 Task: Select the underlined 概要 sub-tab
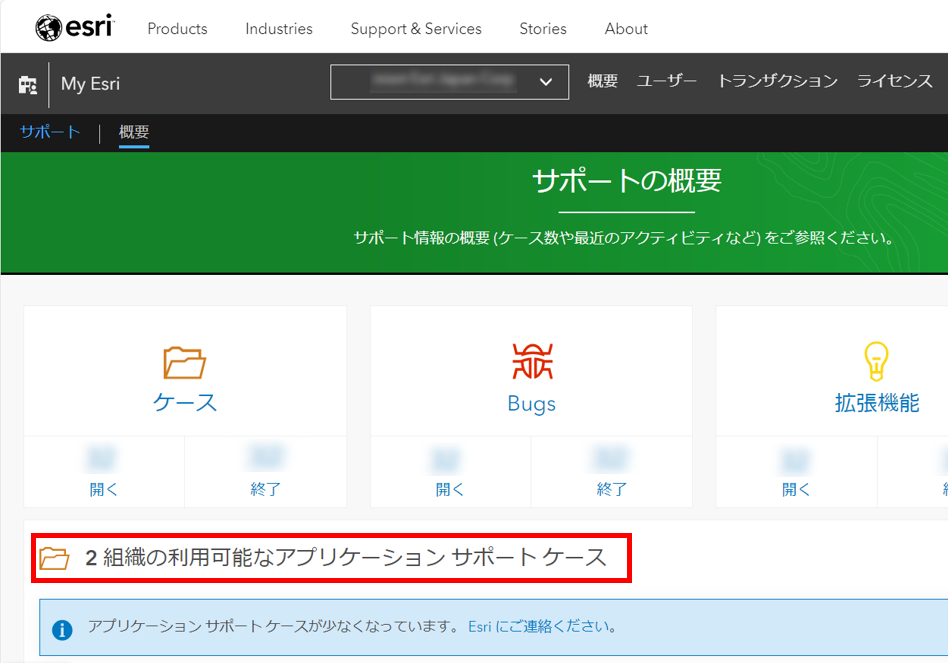pyautogui.click(x=134, y=132)
